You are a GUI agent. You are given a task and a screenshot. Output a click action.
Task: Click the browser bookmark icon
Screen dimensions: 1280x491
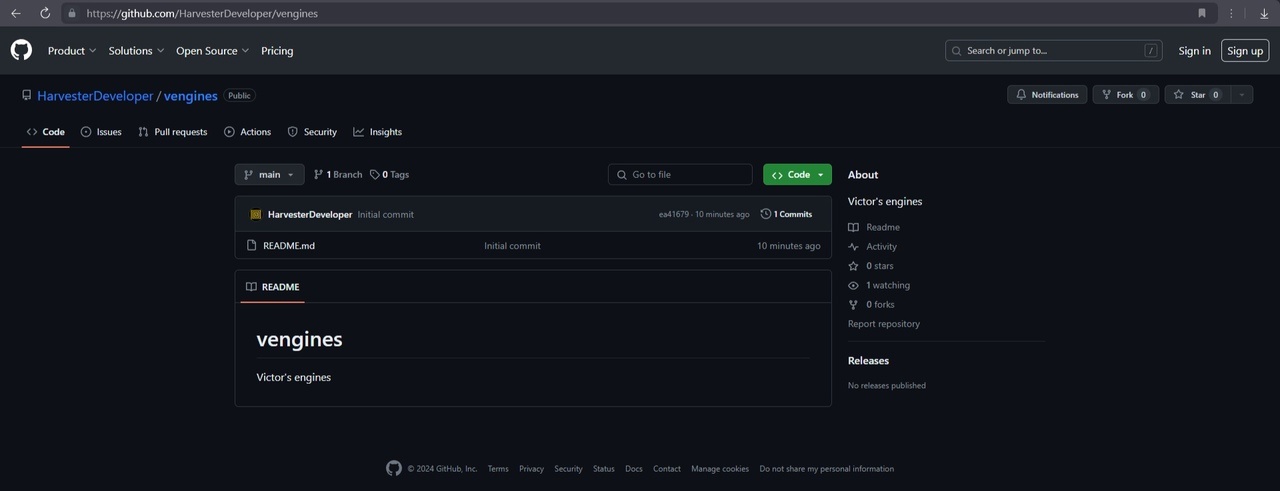pyautogui.click(x=1202, y=13)
